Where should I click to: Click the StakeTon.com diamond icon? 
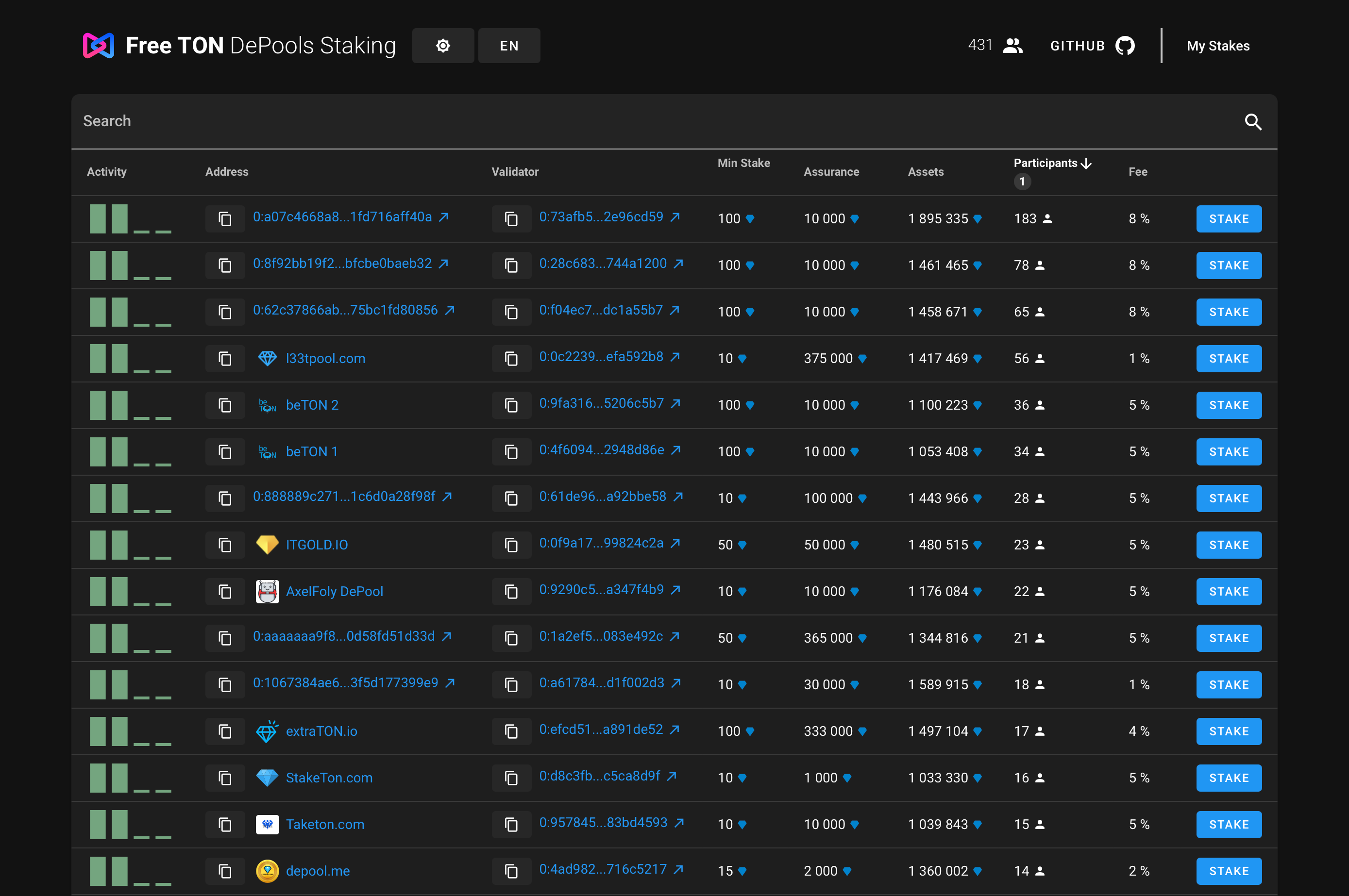pos(267,778)
